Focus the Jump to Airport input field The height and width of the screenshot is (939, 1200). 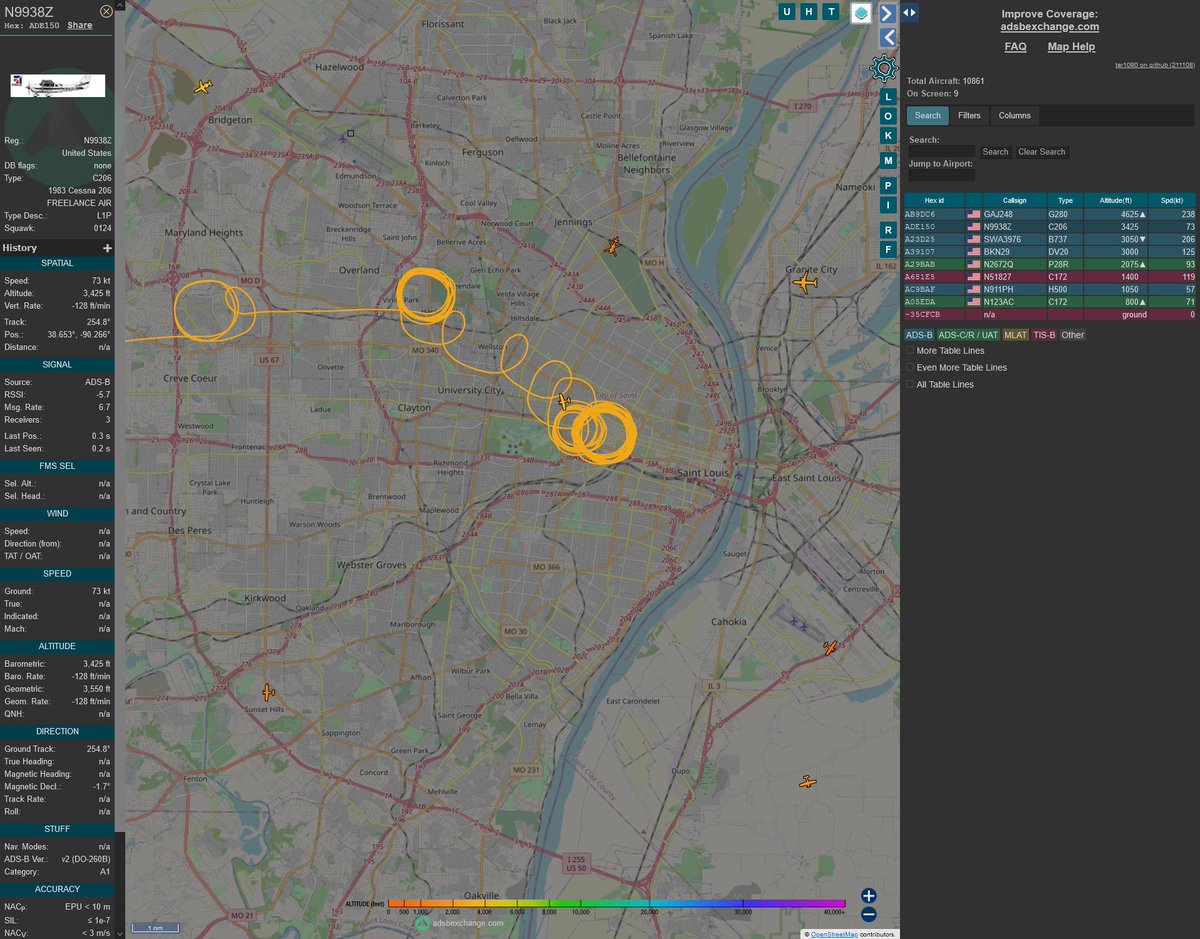click(x=941, y=175)
